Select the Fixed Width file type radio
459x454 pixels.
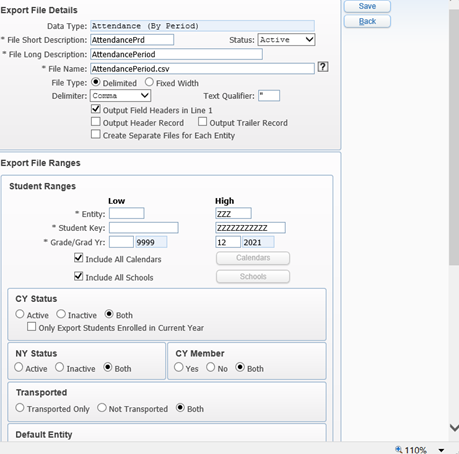coord(149,82)
